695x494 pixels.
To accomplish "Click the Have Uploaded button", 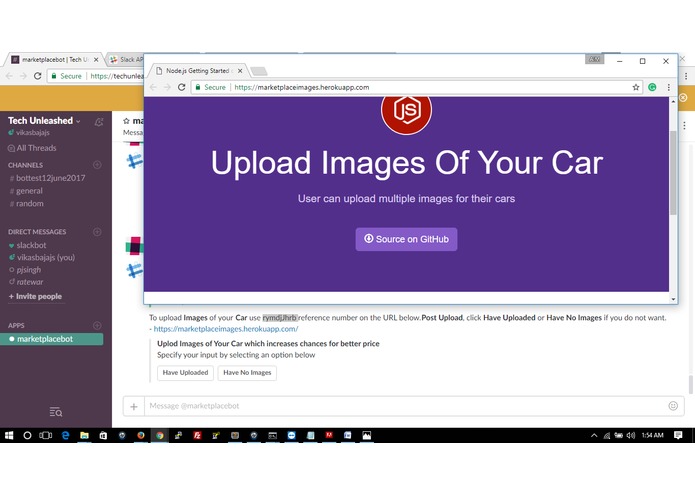I will (185, 373).
